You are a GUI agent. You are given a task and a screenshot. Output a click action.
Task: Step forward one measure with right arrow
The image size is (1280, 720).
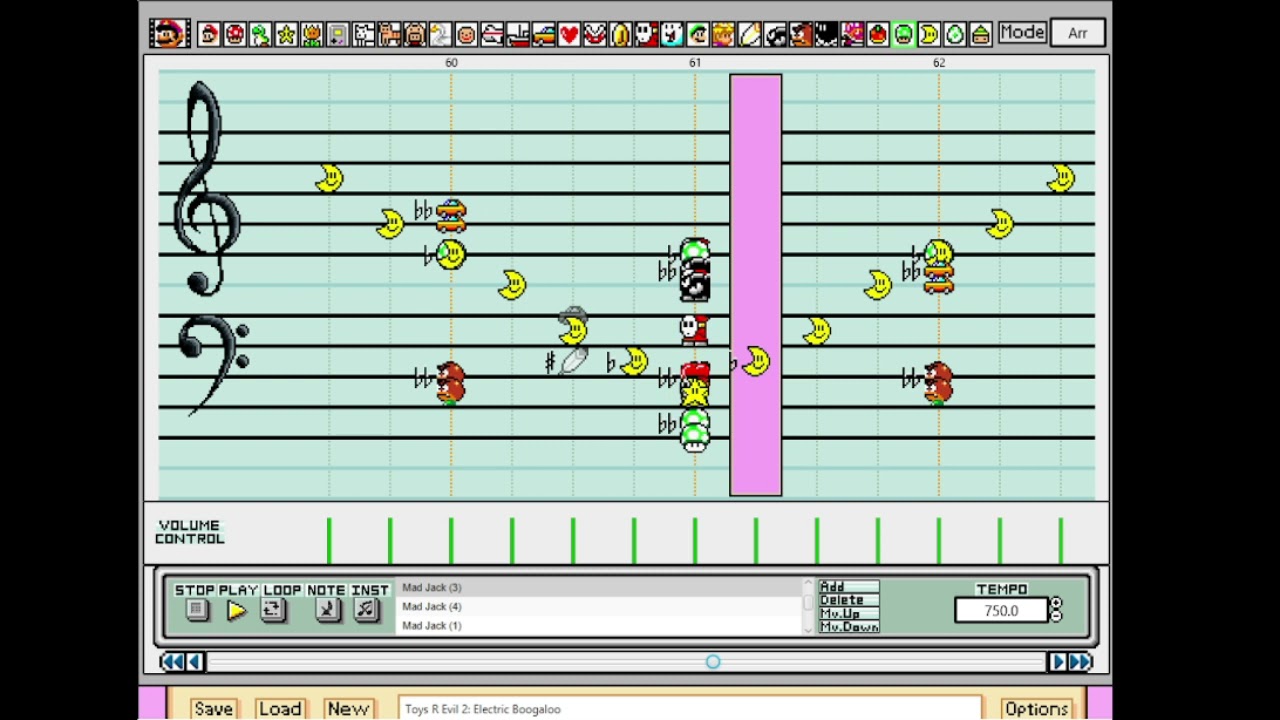(1057, 662)
